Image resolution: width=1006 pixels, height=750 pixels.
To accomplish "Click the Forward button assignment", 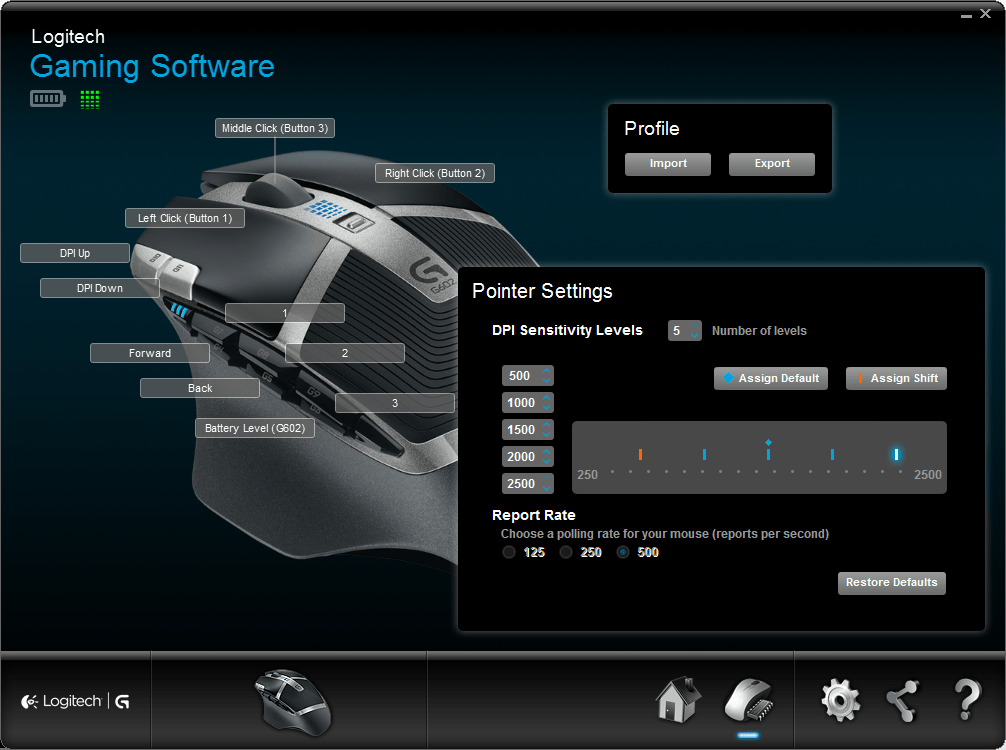I will (x=150, y=353).
